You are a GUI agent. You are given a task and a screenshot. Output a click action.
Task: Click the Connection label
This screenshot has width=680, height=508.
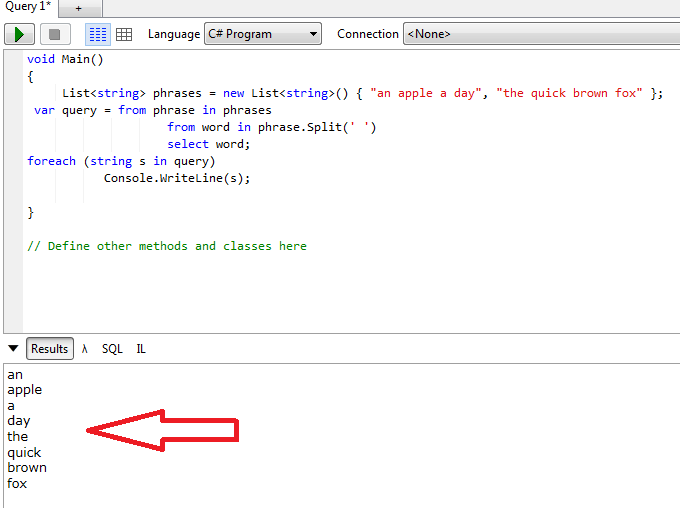pyautogui.click(x=368, y=34)
